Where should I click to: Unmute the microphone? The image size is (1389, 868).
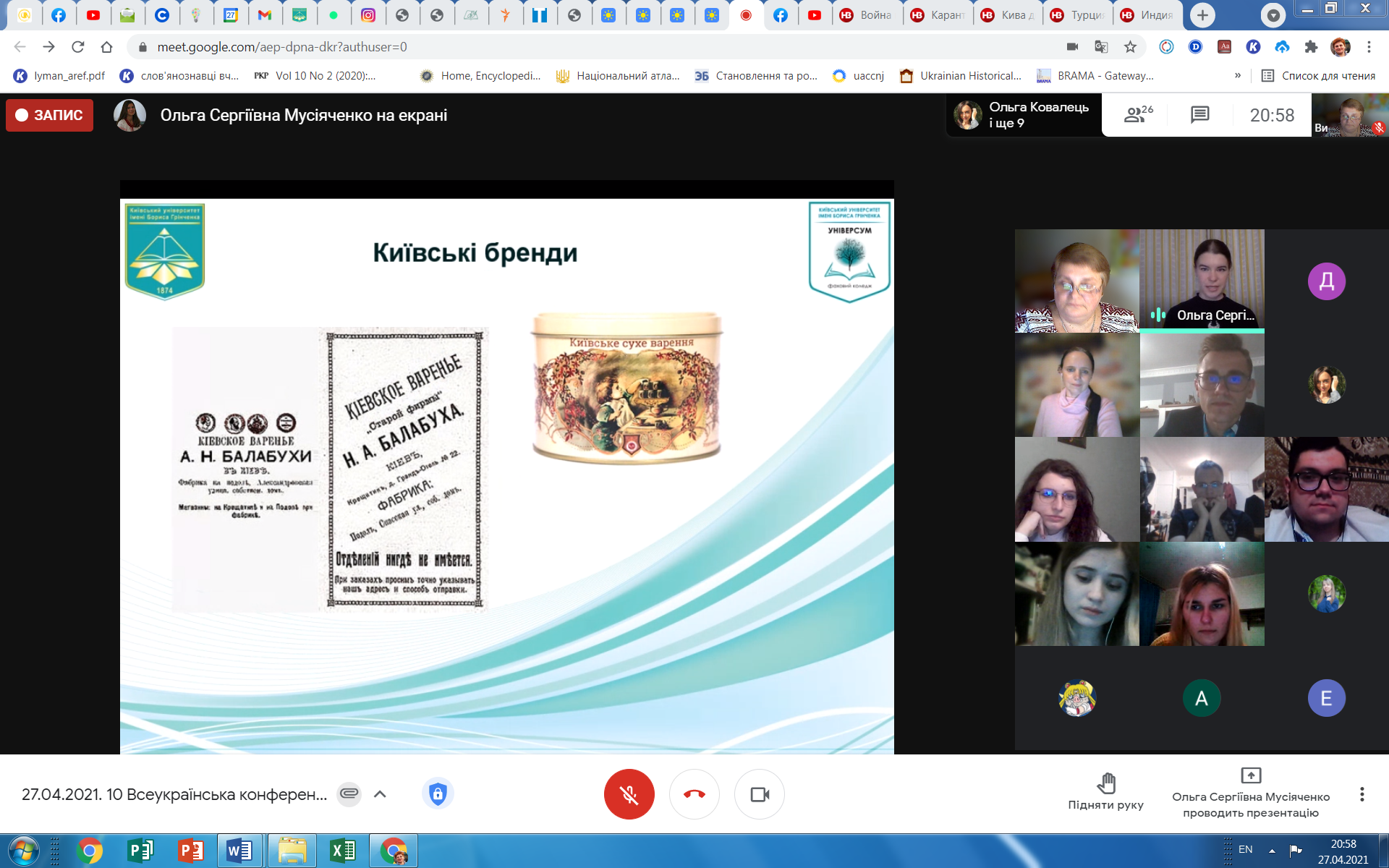click(x=629, y=794)
